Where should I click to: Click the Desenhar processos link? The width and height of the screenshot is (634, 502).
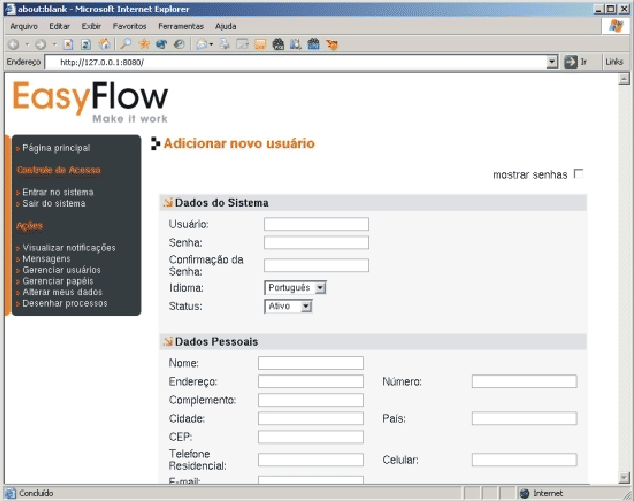(65, 303)
